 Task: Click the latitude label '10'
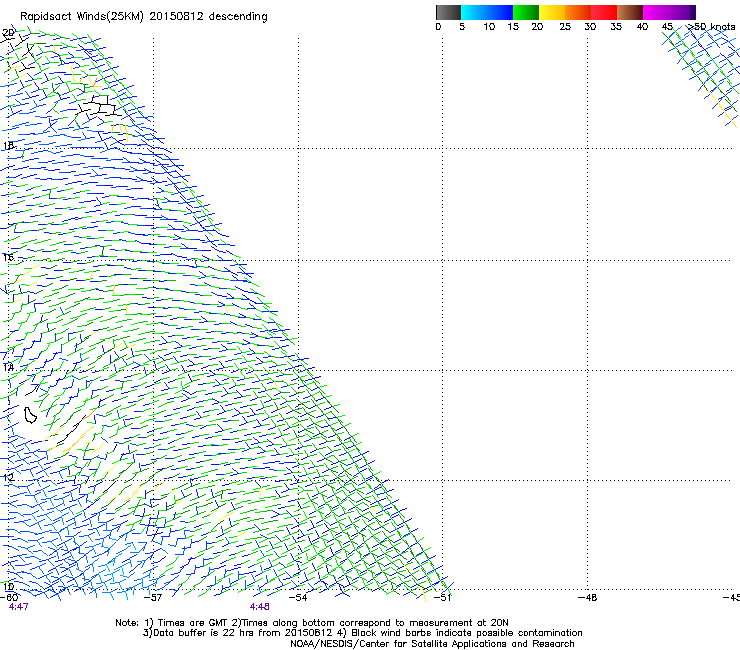click(8, 587)
